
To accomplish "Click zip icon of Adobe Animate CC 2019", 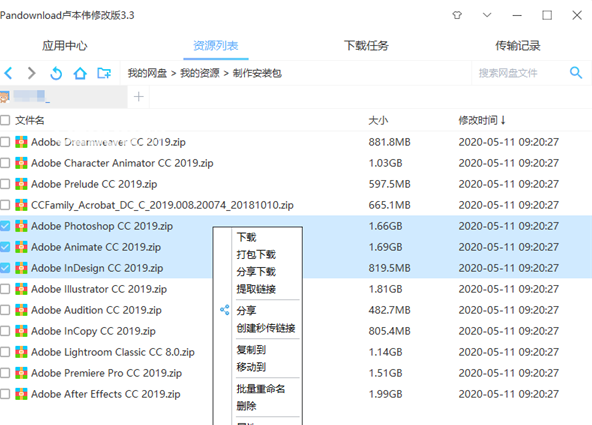I will [x=21, y=247].
